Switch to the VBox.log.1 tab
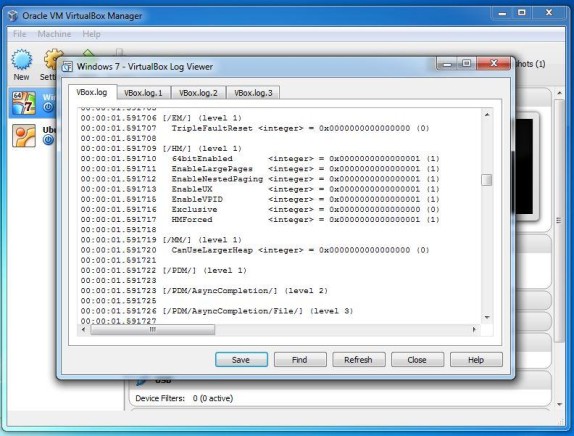This screenshot has width=574, height=436. [x=143, y=93]
